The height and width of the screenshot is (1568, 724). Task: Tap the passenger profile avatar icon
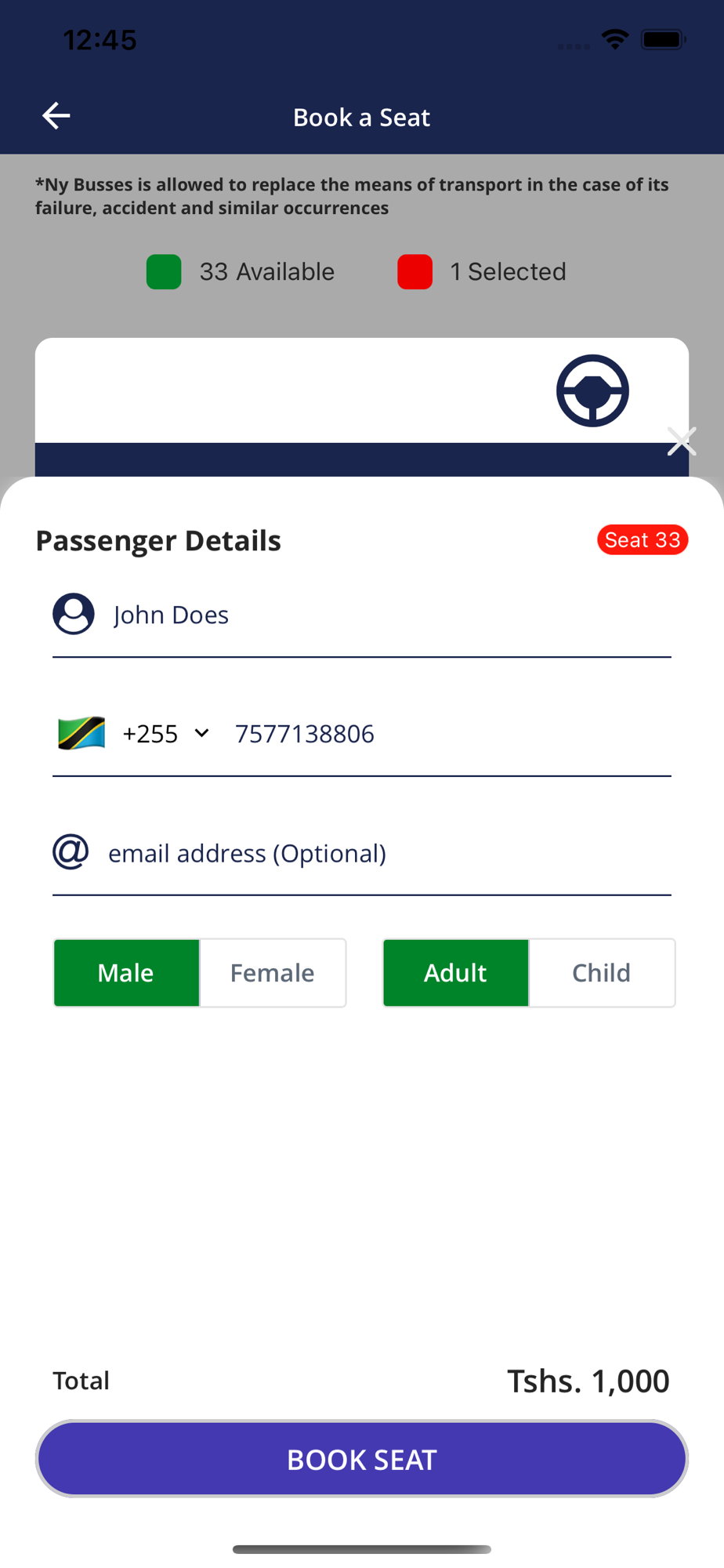[x=74, y=614]
